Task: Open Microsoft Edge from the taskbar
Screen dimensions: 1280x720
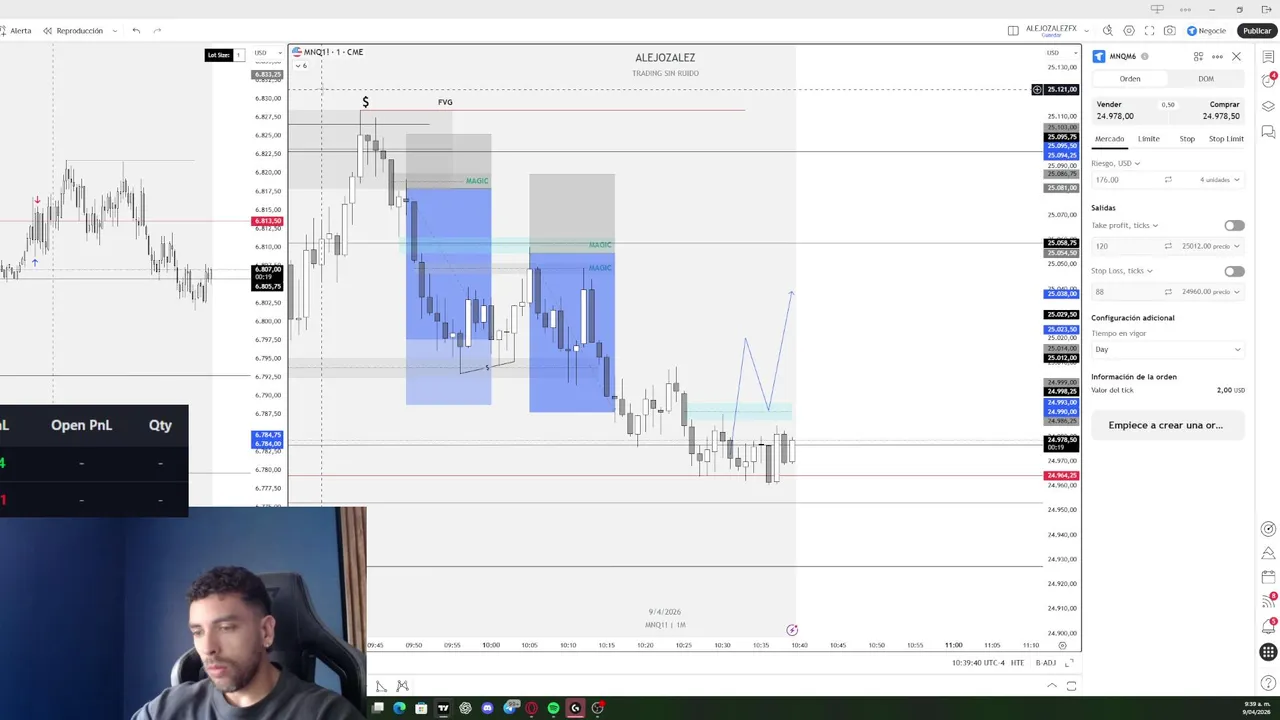Action: (399, 708)
